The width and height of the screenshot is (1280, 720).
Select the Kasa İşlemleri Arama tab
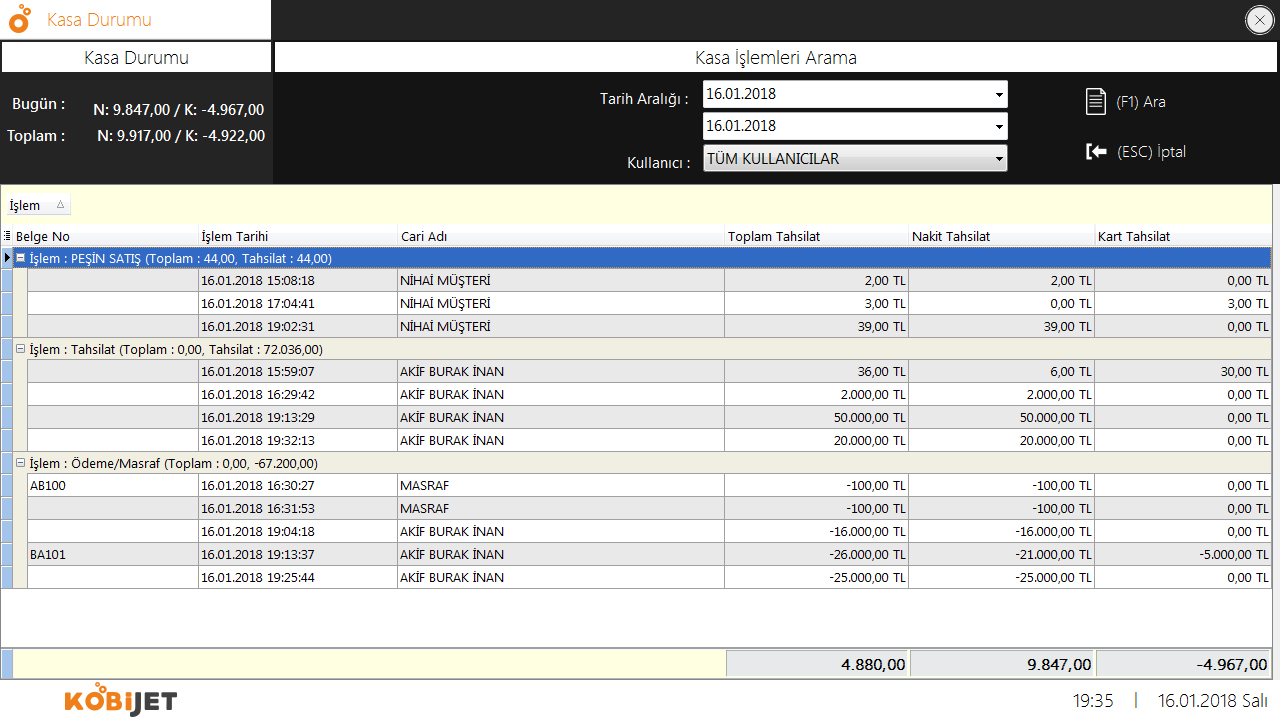776,57
